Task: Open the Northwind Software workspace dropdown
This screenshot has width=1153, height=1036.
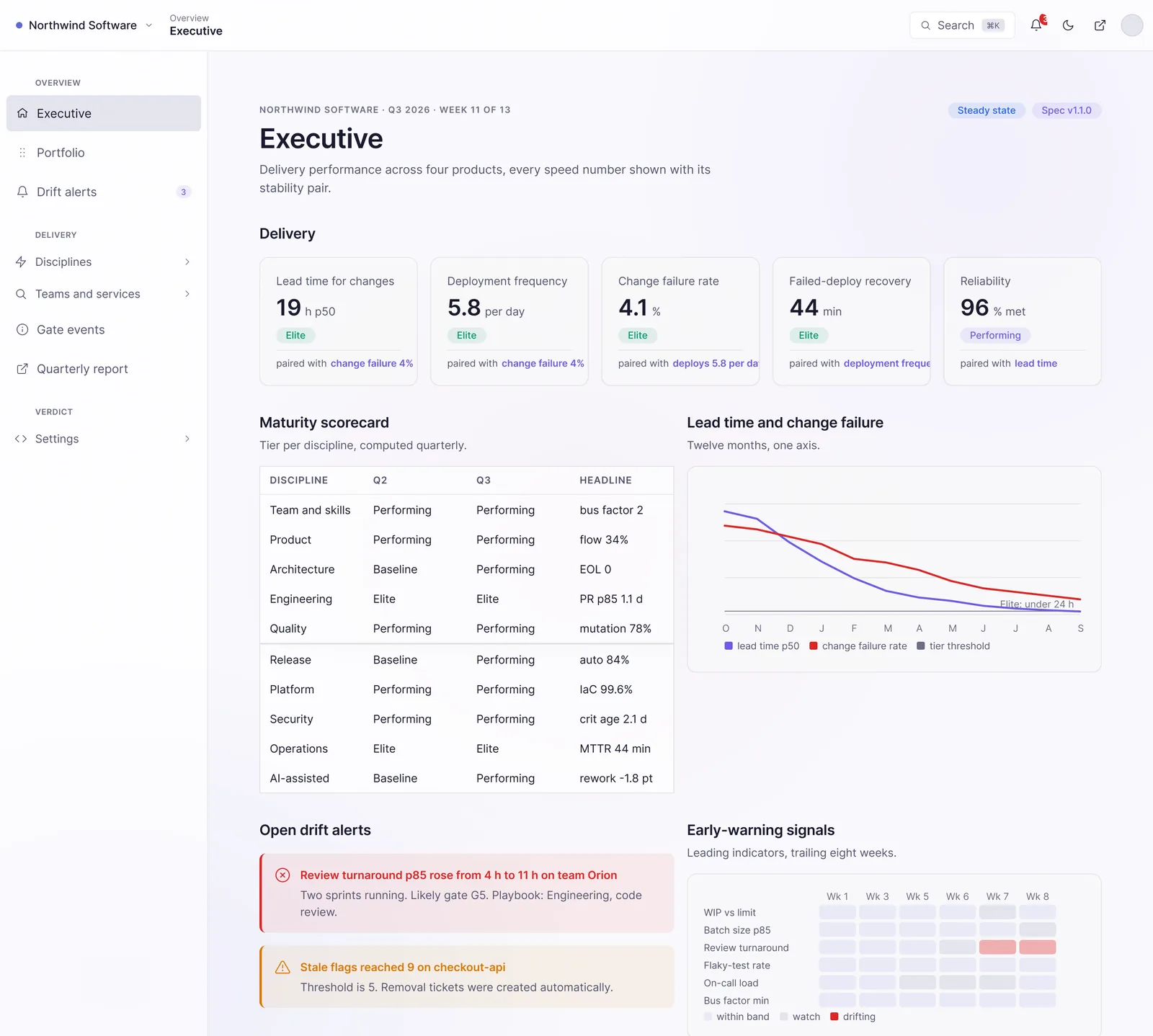Action: pos(84,25)
